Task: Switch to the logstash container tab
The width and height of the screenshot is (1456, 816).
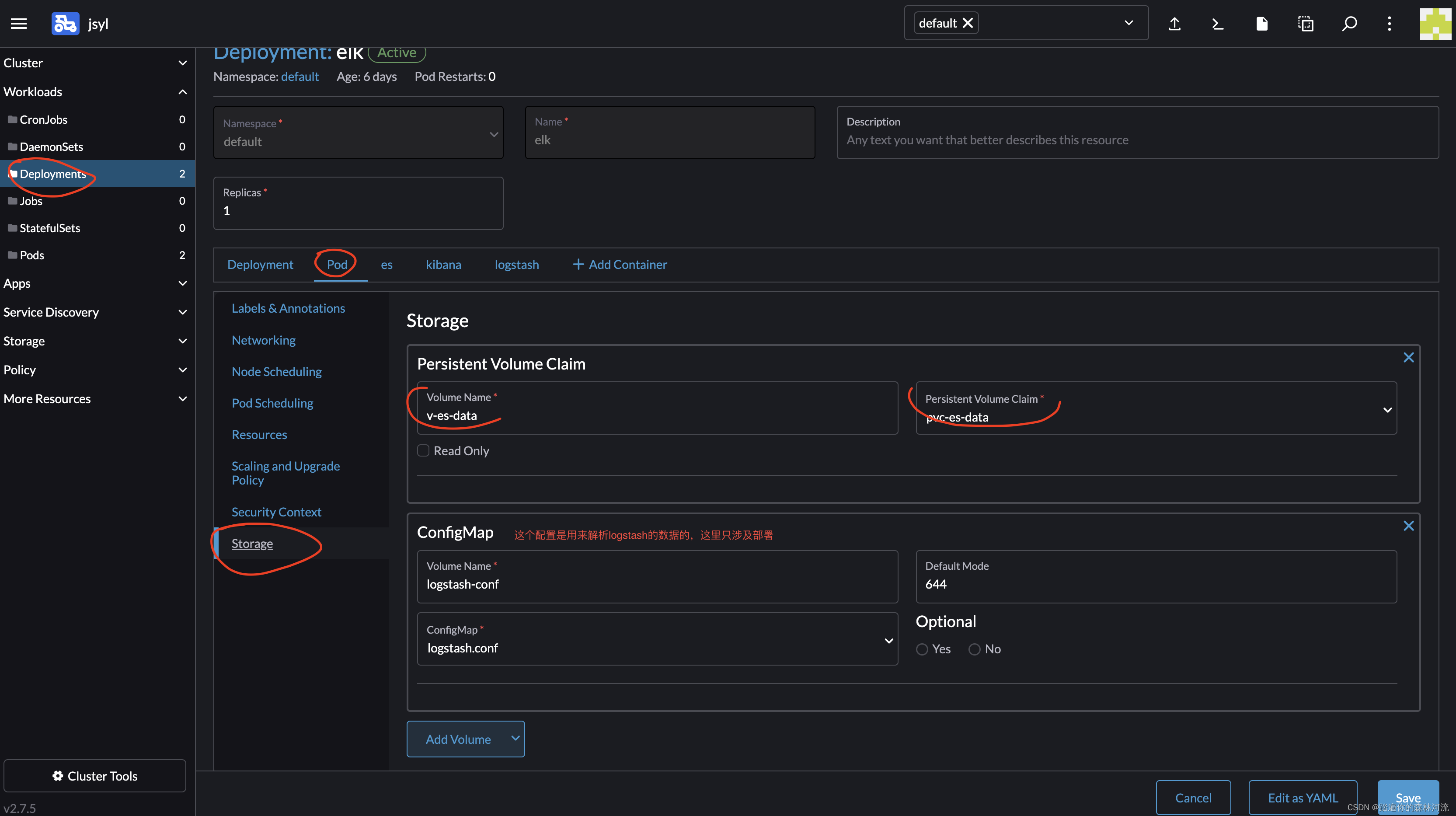Action: (x=517, y=265)
